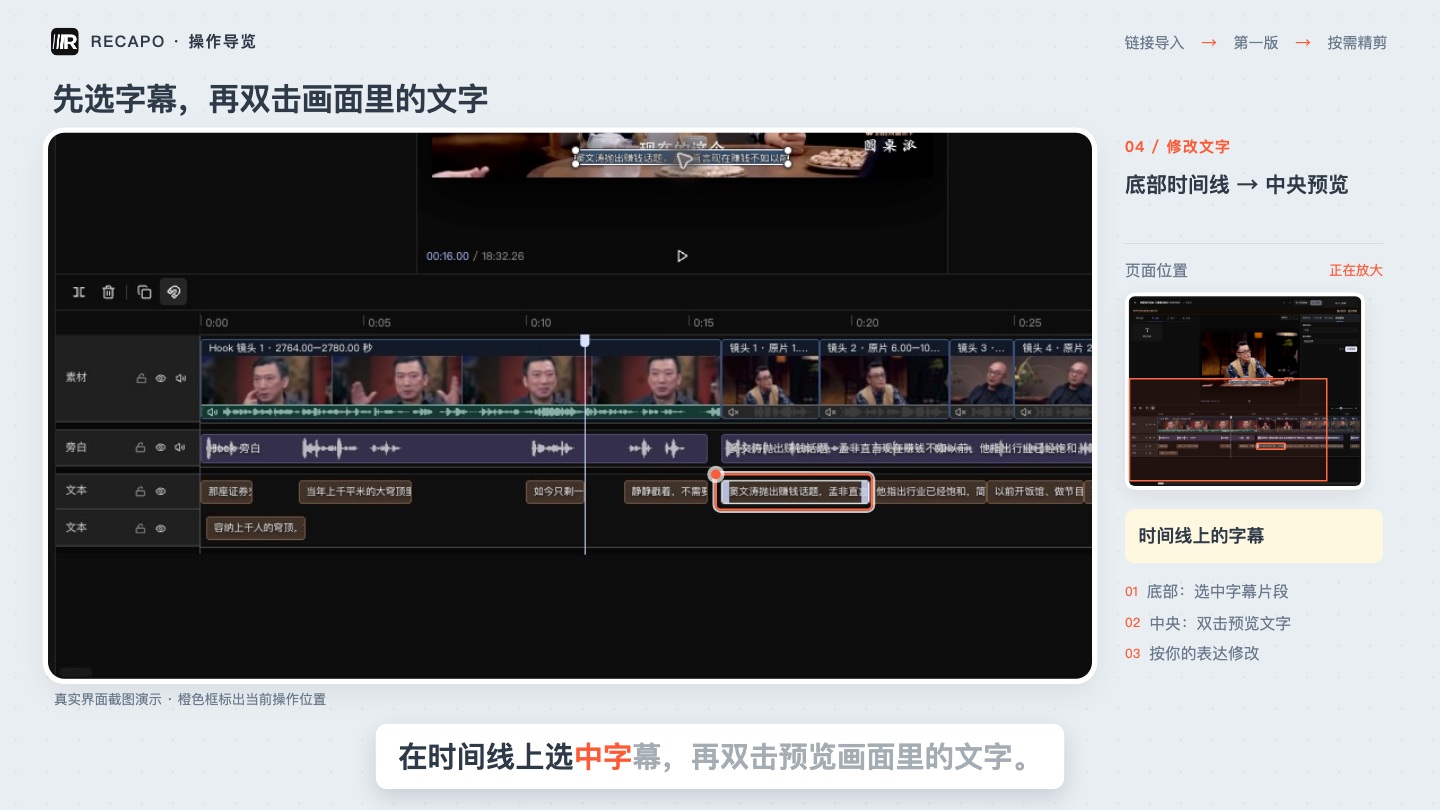Click the delete trash icon in timeline toolbar
1440x810 pixels.
(108, 292)
